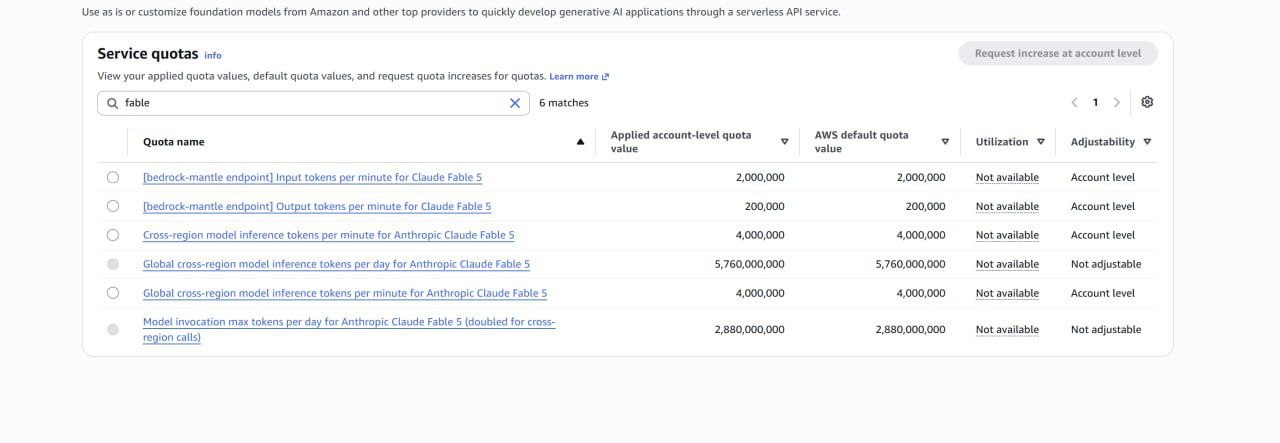Screen dimensions: 1280x443
Task: Select radio for bedrock-mantle Output tokens quota
Action: [112, 206]
